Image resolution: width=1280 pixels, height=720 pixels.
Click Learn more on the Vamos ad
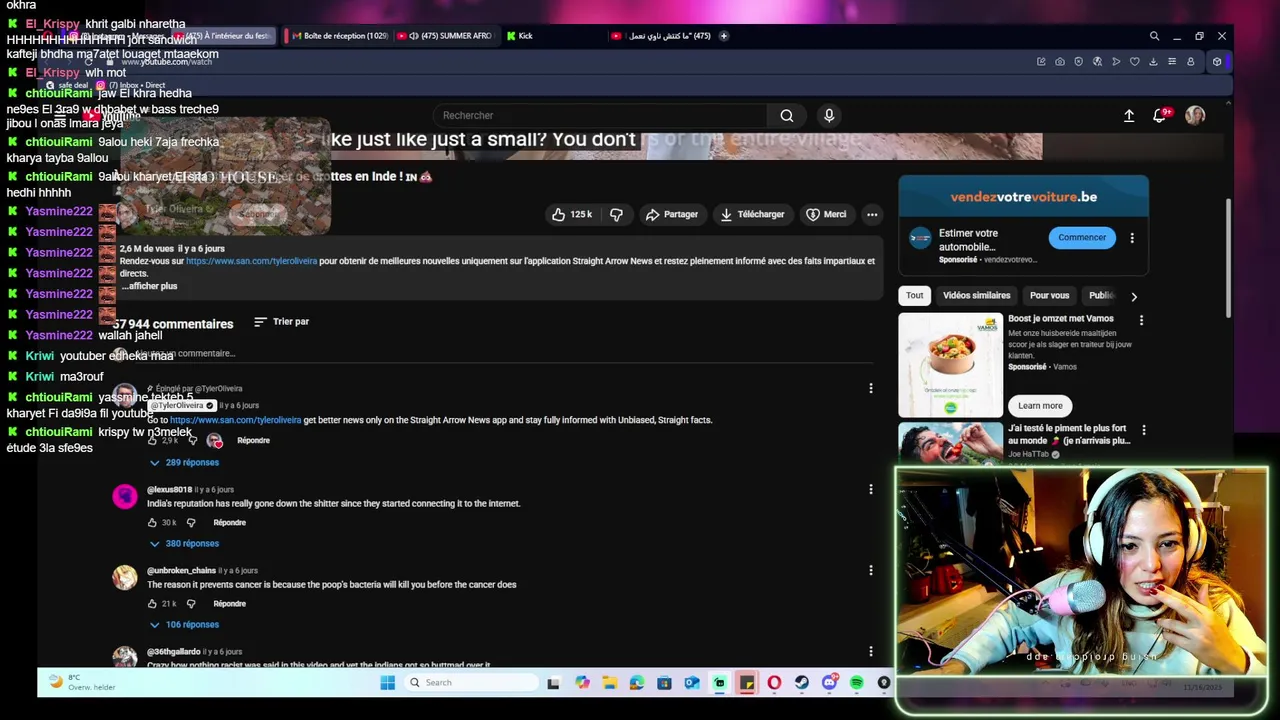click(x=1040, y=406)
